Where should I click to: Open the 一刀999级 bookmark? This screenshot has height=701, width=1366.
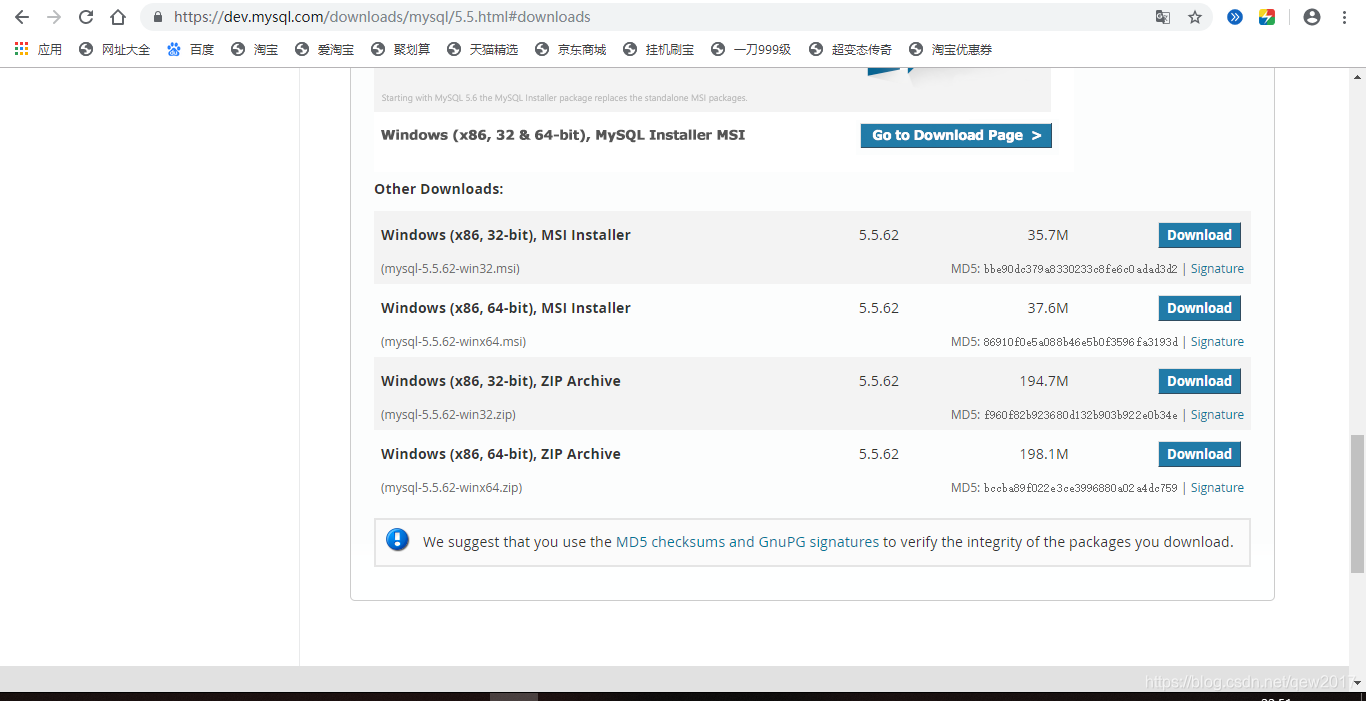(x=751, y=49)
